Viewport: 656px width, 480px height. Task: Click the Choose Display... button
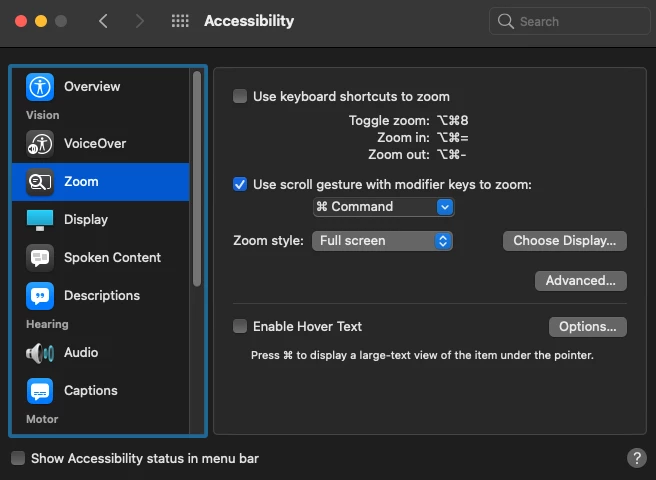[x=565, y=241]
